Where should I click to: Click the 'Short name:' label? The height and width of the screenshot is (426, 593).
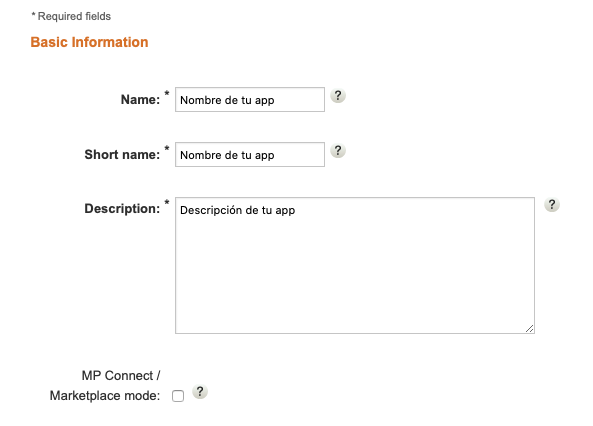[122, 154]
